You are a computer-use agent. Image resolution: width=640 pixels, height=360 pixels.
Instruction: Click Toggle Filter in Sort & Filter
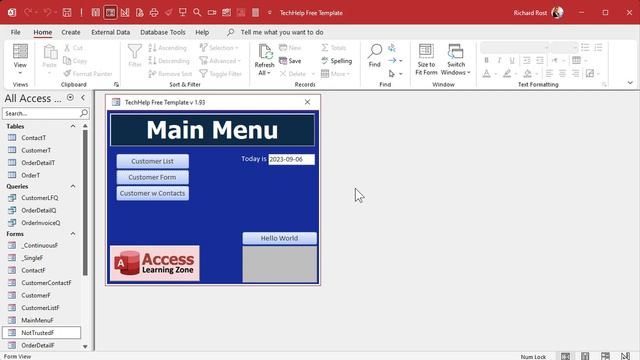pyautogui.click(x=221, y=73)
